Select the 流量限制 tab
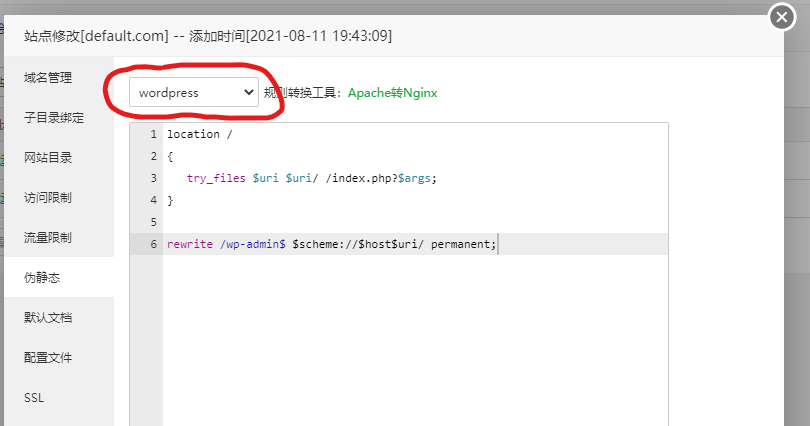This screenshot has height=426, width=810. pos(59,238)
